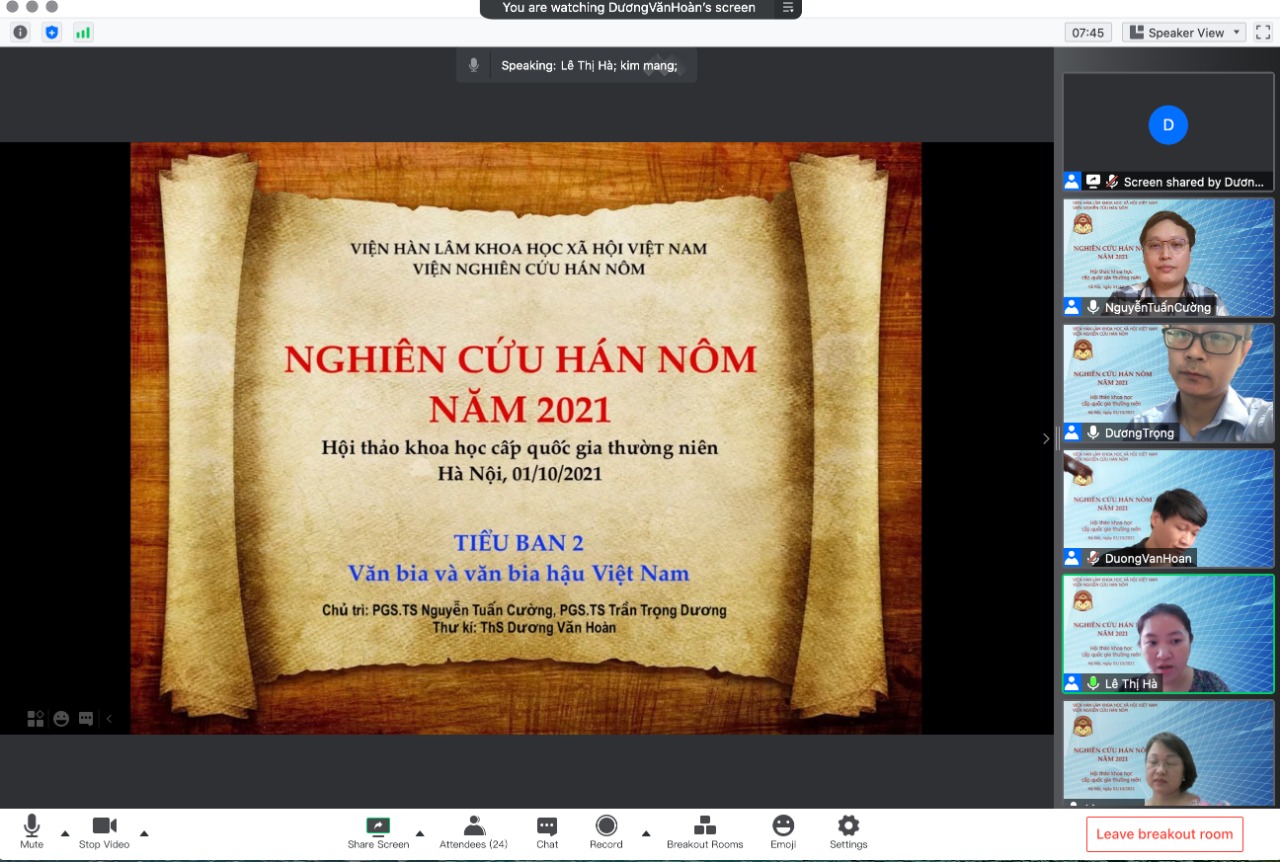Open Zoom Settings gear
Image resolution: width=1280 pixels, height=862 pixels.
[x=848, y=830]
